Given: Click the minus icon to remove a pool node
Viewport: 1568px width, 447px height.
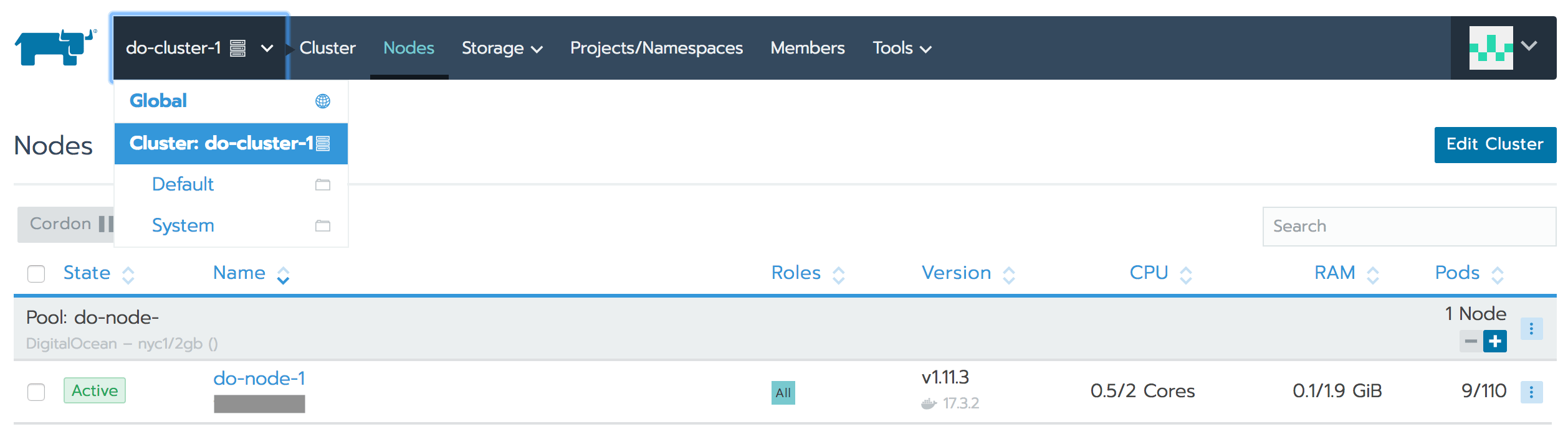Looking at the screenshot, I should pos(1471,341).
